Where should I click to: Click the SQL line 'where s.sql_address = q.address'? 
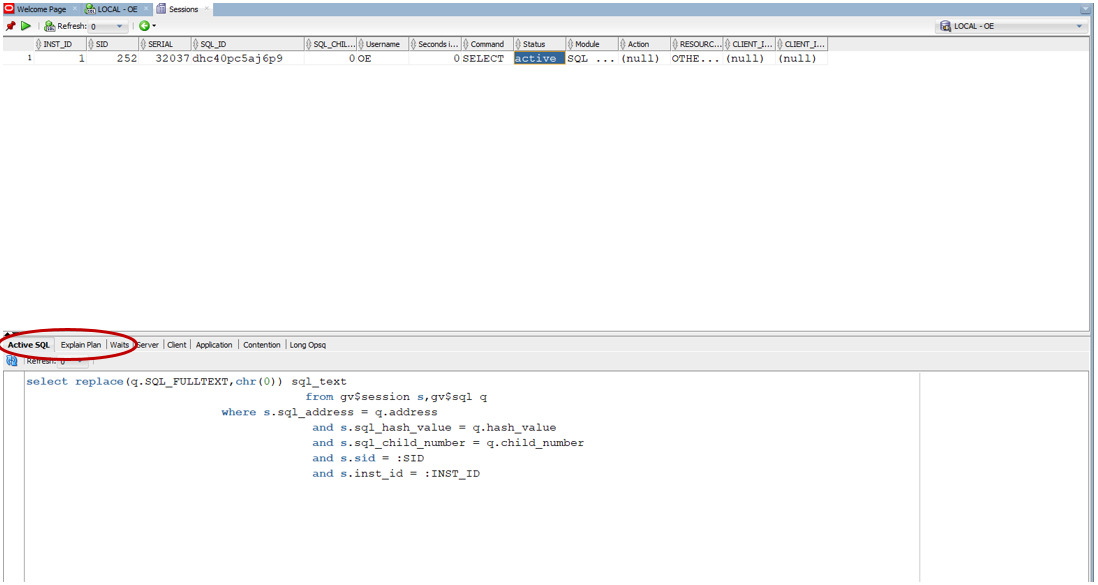click(x=329, y=412)
